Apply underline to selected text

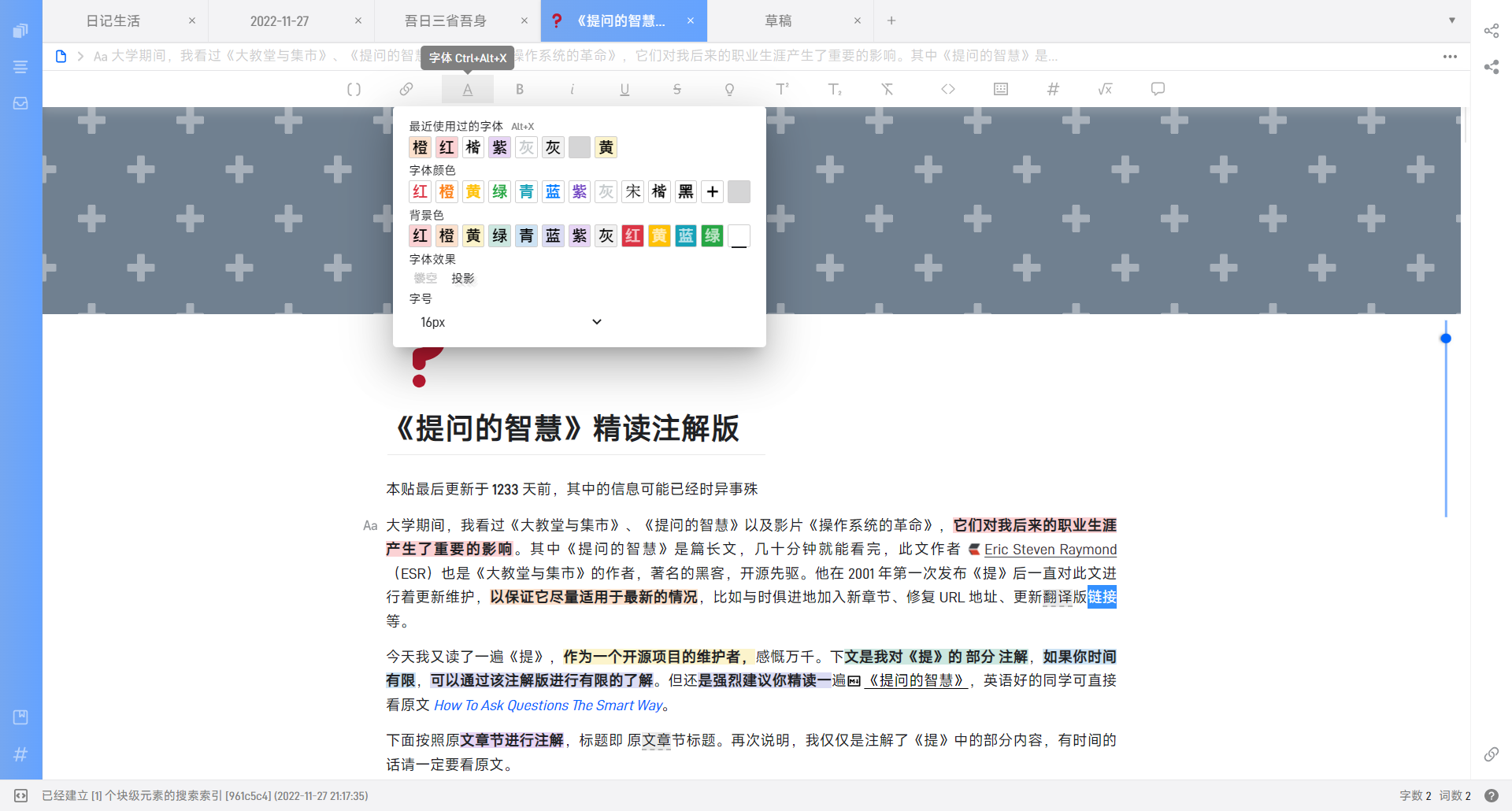[624, 89]
